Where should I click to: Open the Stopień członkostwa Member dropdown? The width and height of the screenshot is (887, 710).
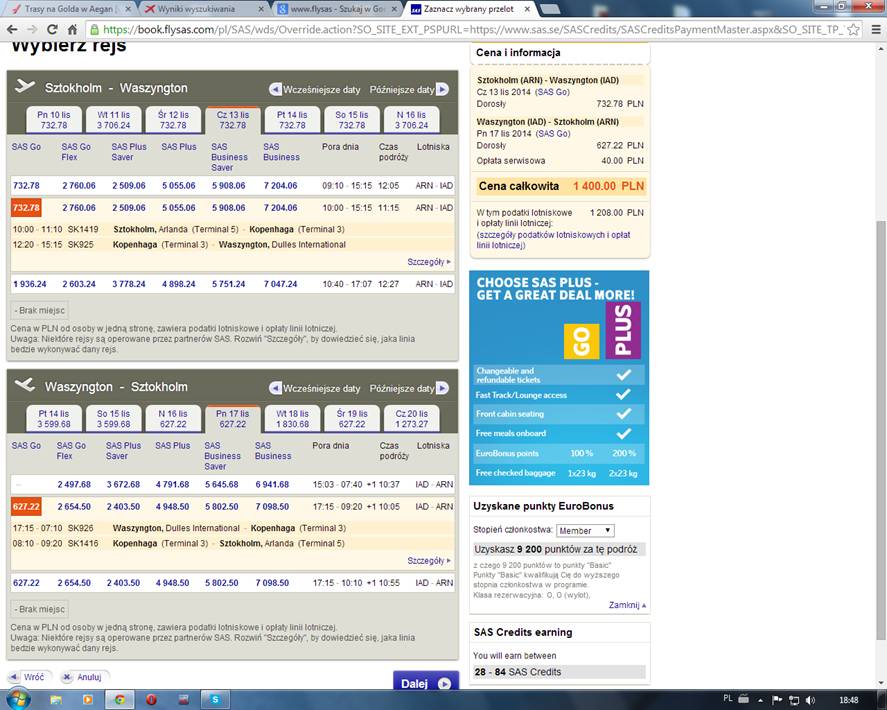(x=585, y=531)
